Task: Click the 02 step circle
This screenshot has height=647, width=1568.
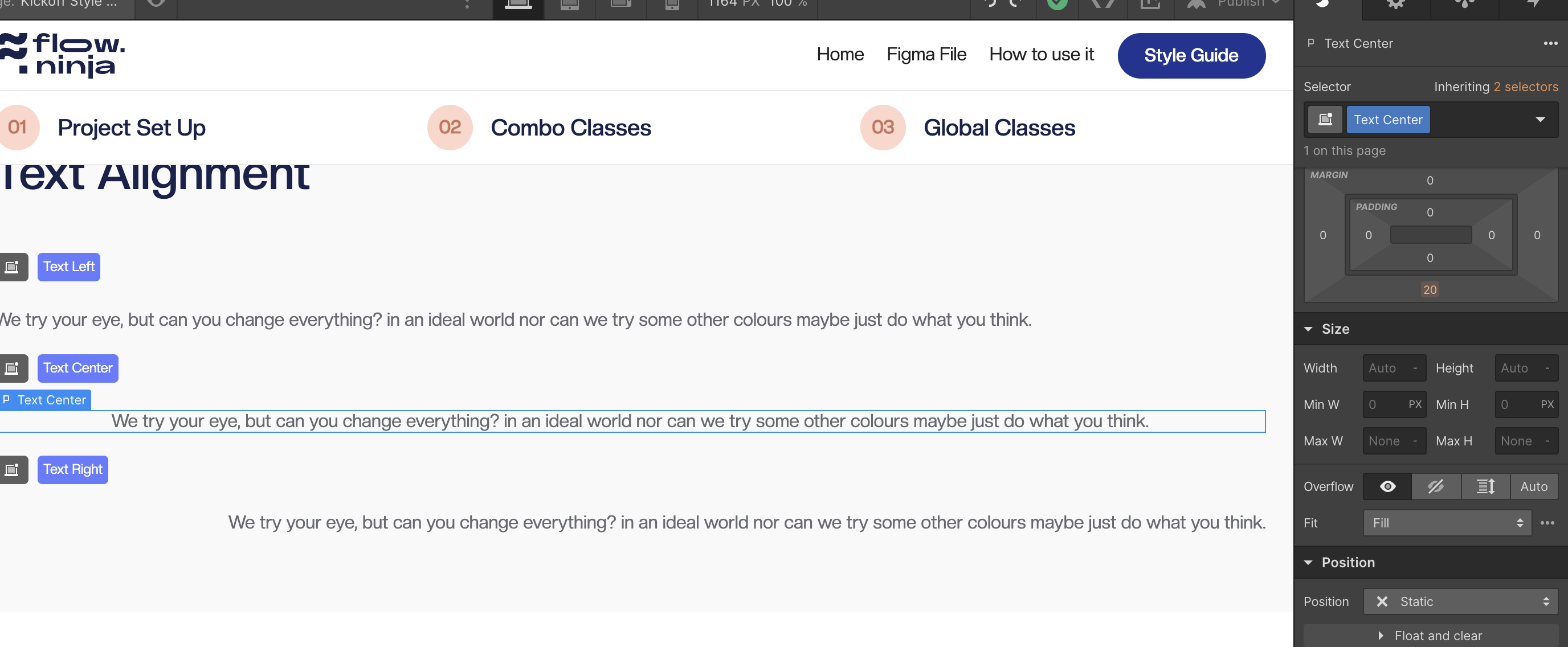Action: point(450,127)
